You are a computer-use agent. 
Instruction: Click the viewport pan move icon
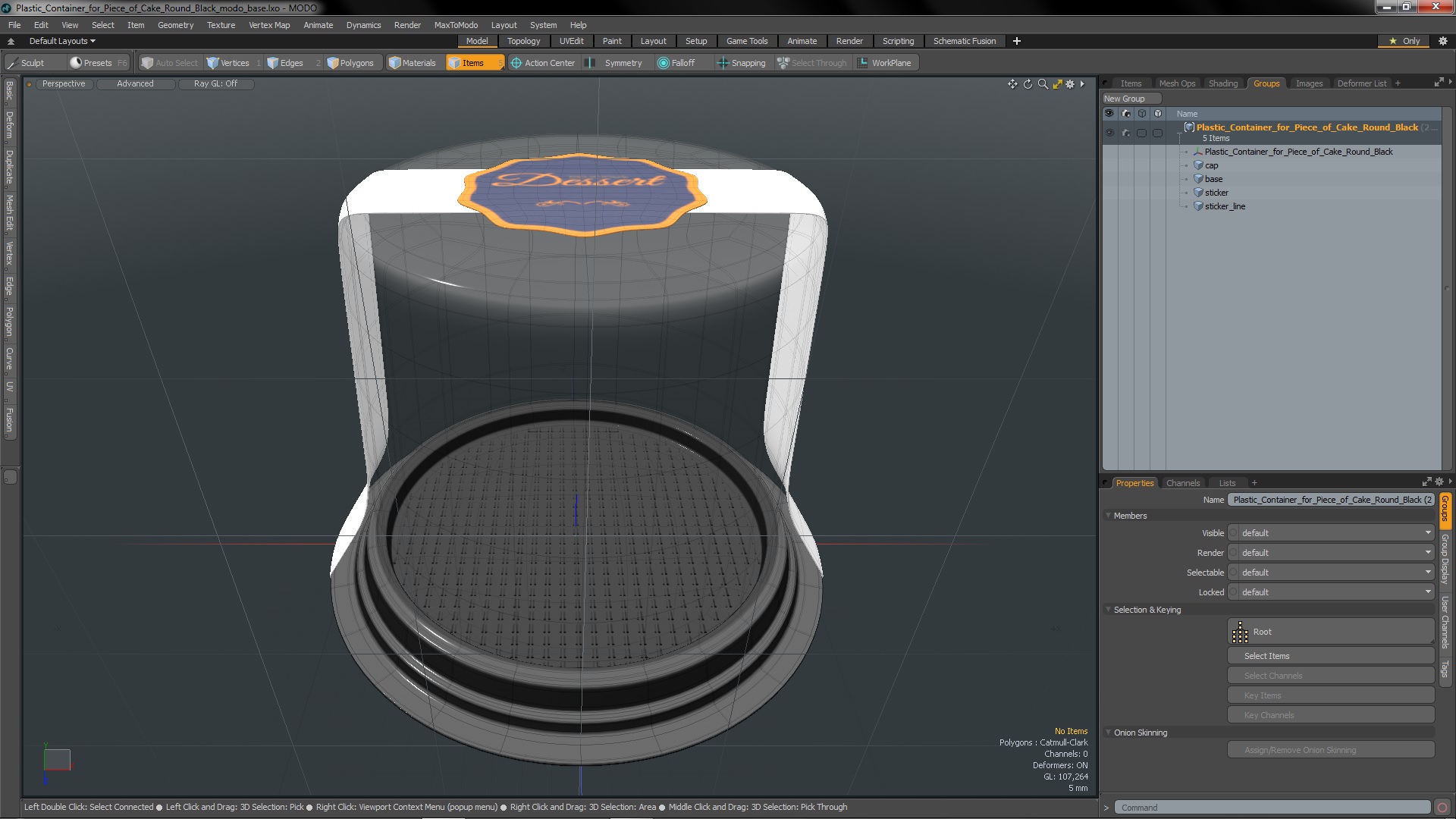click(x=1012, y=84)
